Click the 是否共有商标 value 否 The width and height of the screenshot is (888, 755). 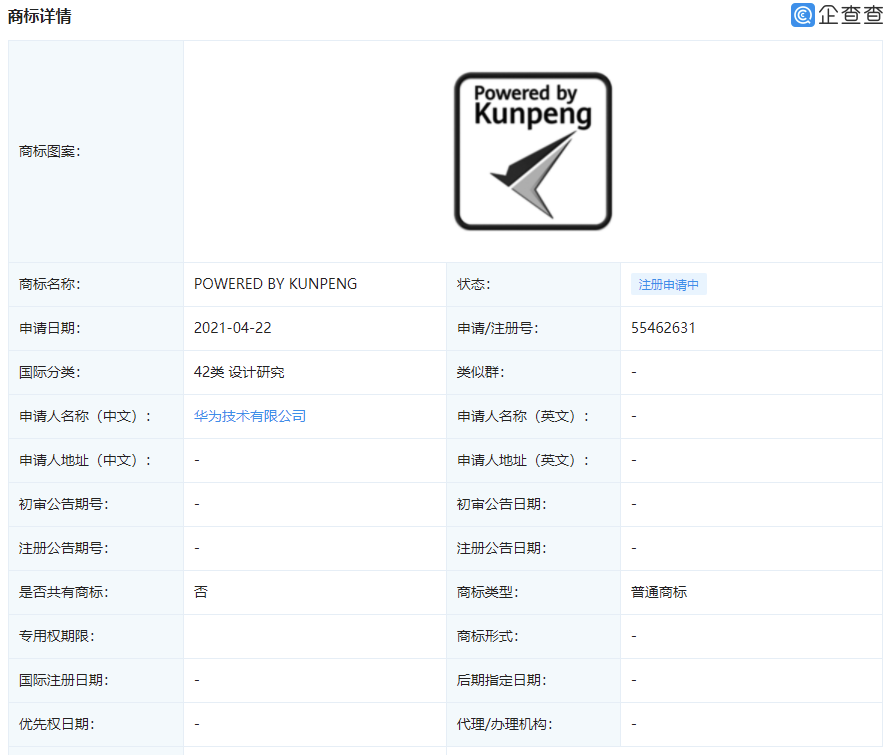(x=201, y=592)
